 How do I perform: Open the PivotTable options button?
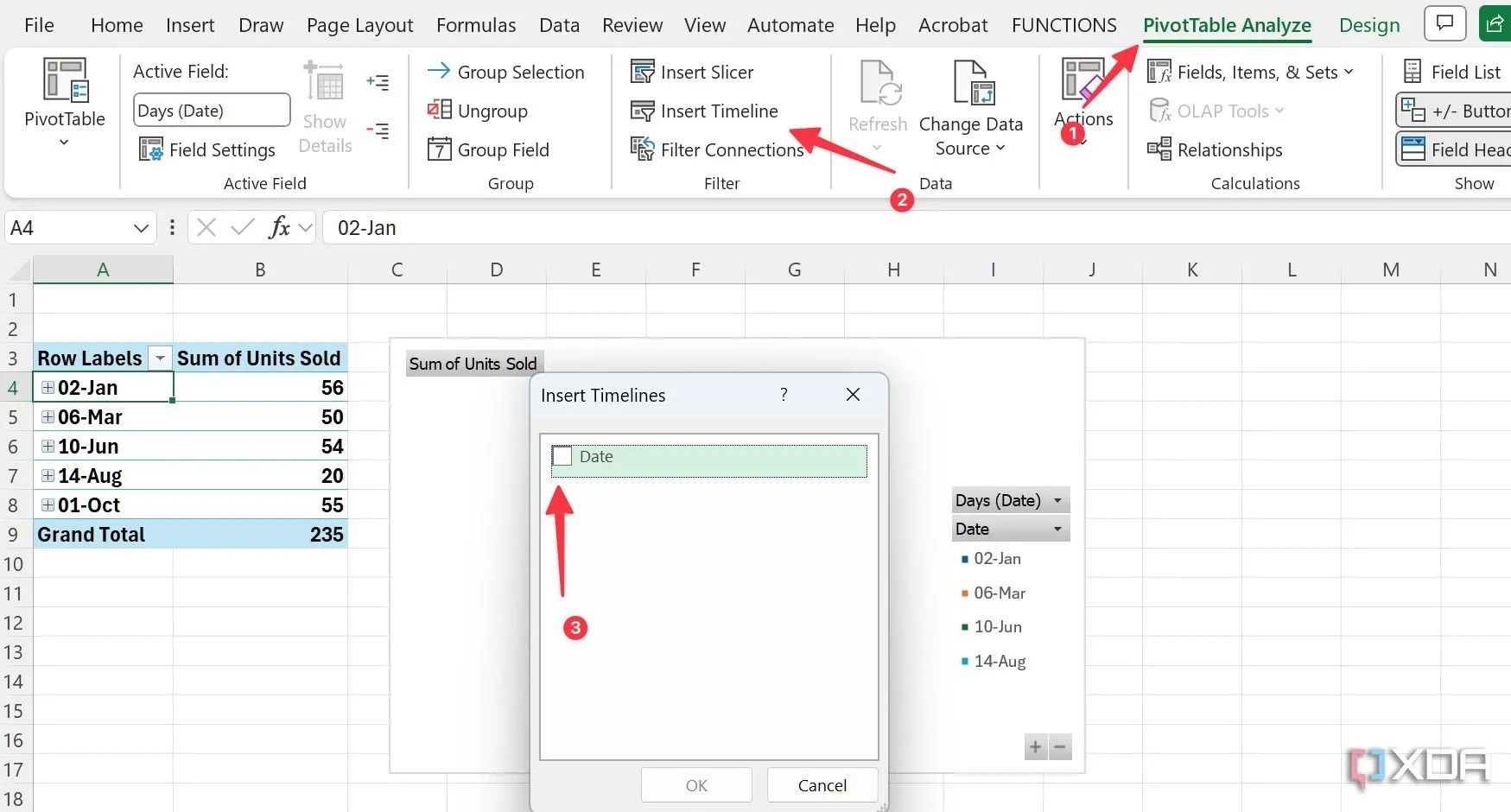coord(64,102)
